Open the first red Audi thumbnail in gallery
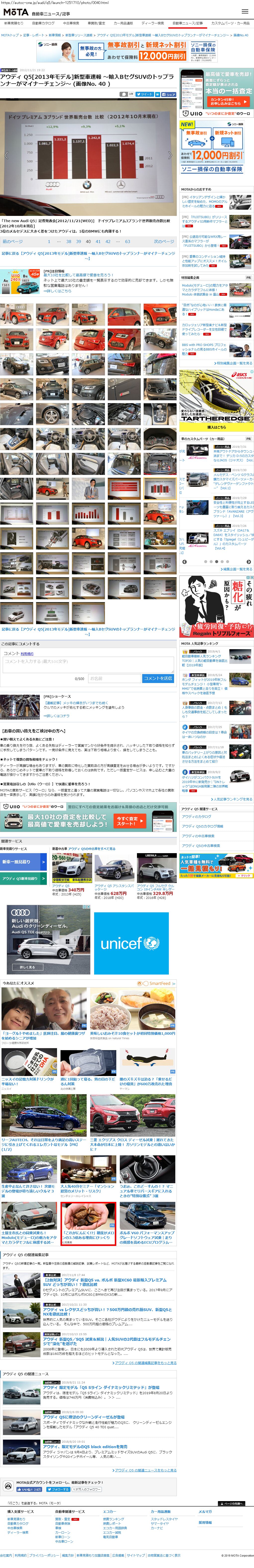The image size is (254, 1568). coord(16,315)
